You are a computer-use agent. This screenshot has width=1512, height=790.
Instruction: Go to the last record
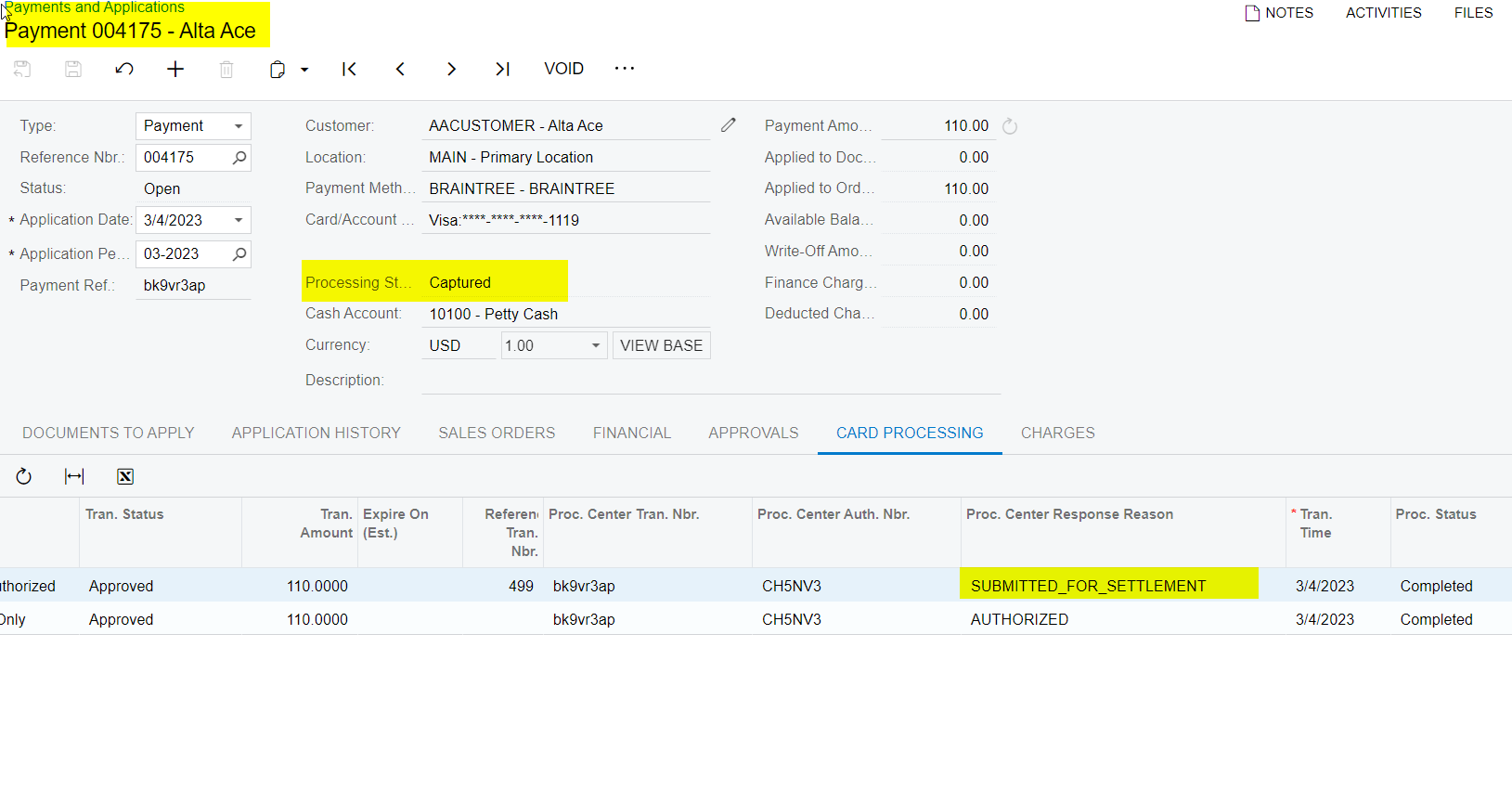502,69
